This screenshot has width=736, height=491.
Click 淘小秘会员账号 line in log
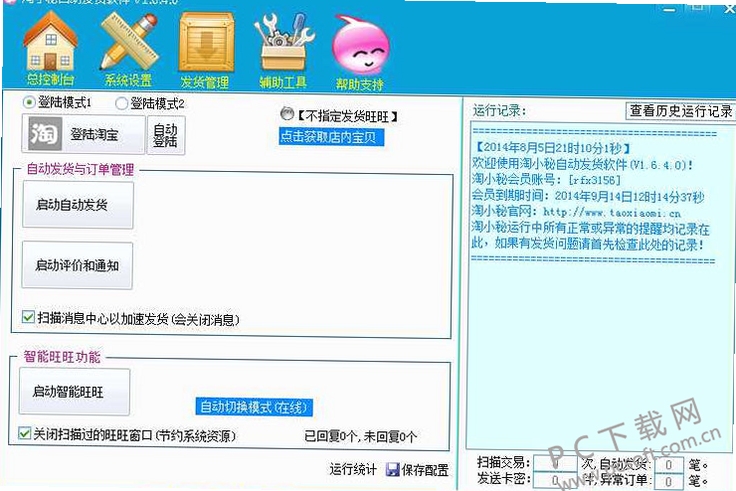546,179
